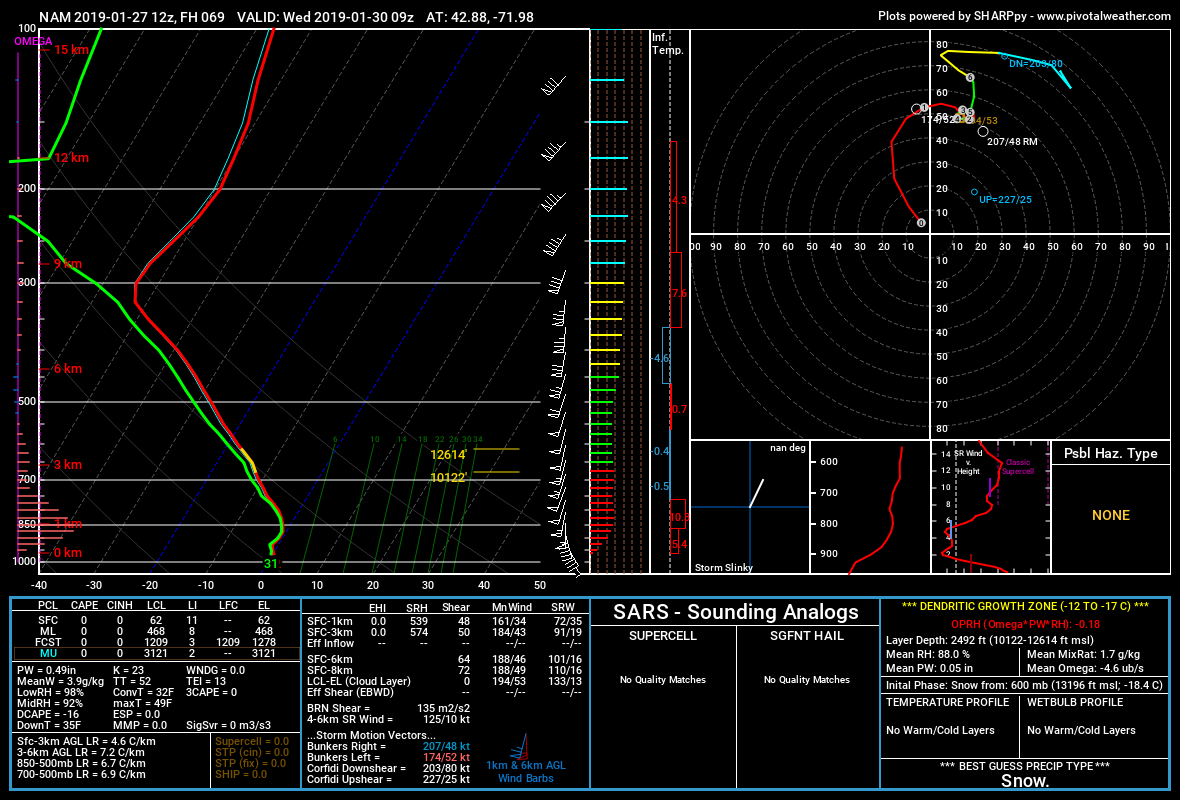Click the VALID Wed 2019-01-30 09z text
The width and height of the screenshot is (1180, 800).
pos(325,17)
